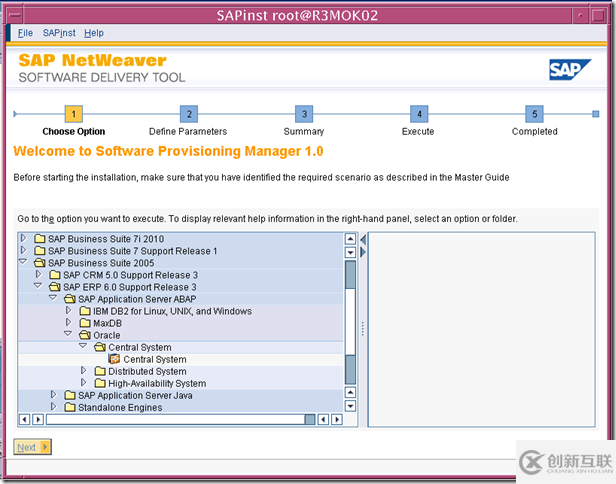Select SAP Business Suite 7i 2010 folder icon
This screenshot has width=616, height=484.
pos(40,239)
